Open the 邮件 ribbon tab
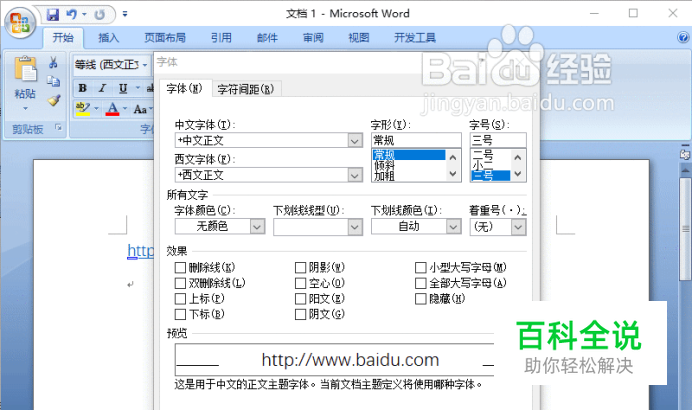Image resolution: width=692 pixels, height=410 pixels. [x=267, y=38]
